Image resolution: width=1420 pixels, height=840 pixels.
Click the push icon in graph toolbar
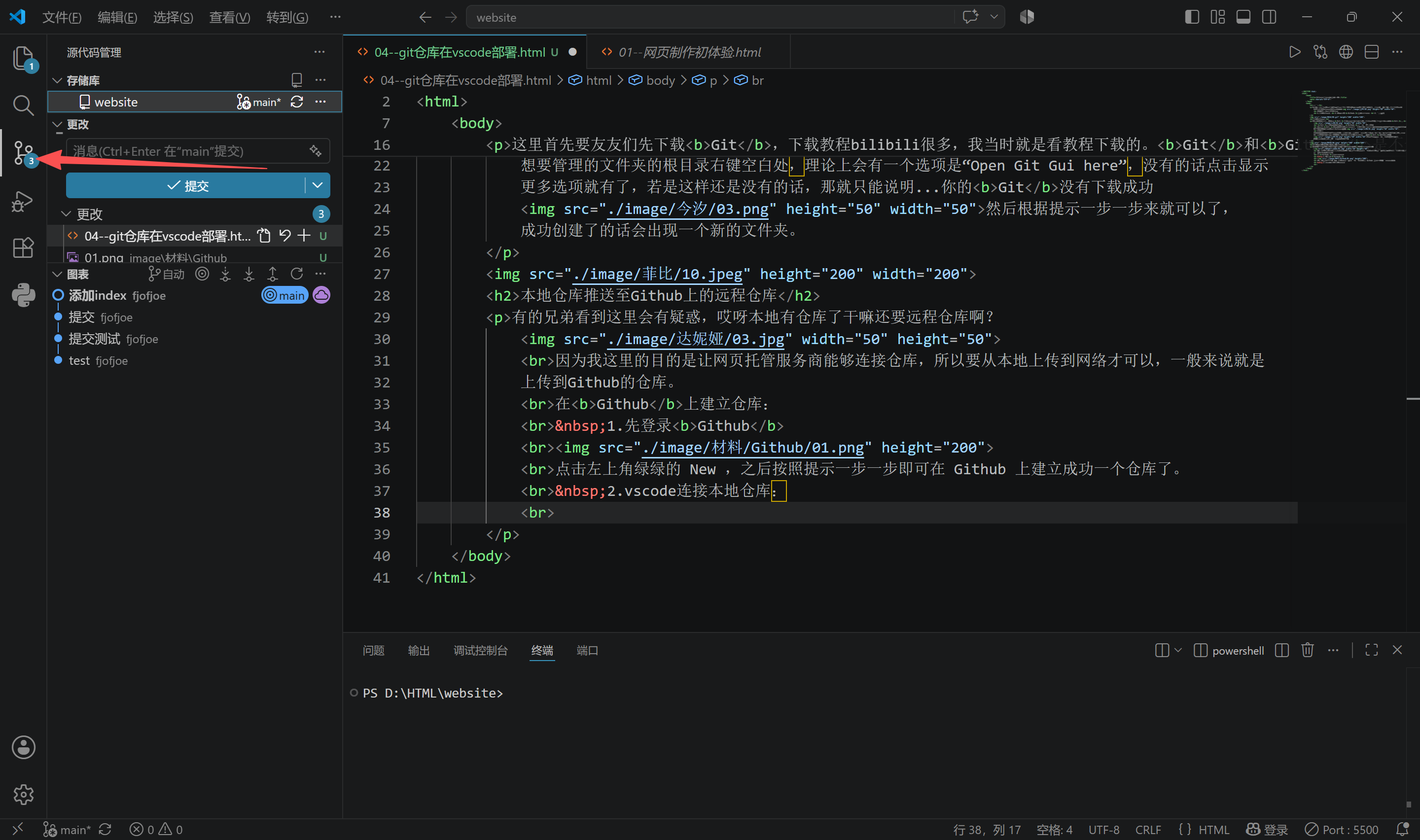pyautogui.click(x=273, y=274)
